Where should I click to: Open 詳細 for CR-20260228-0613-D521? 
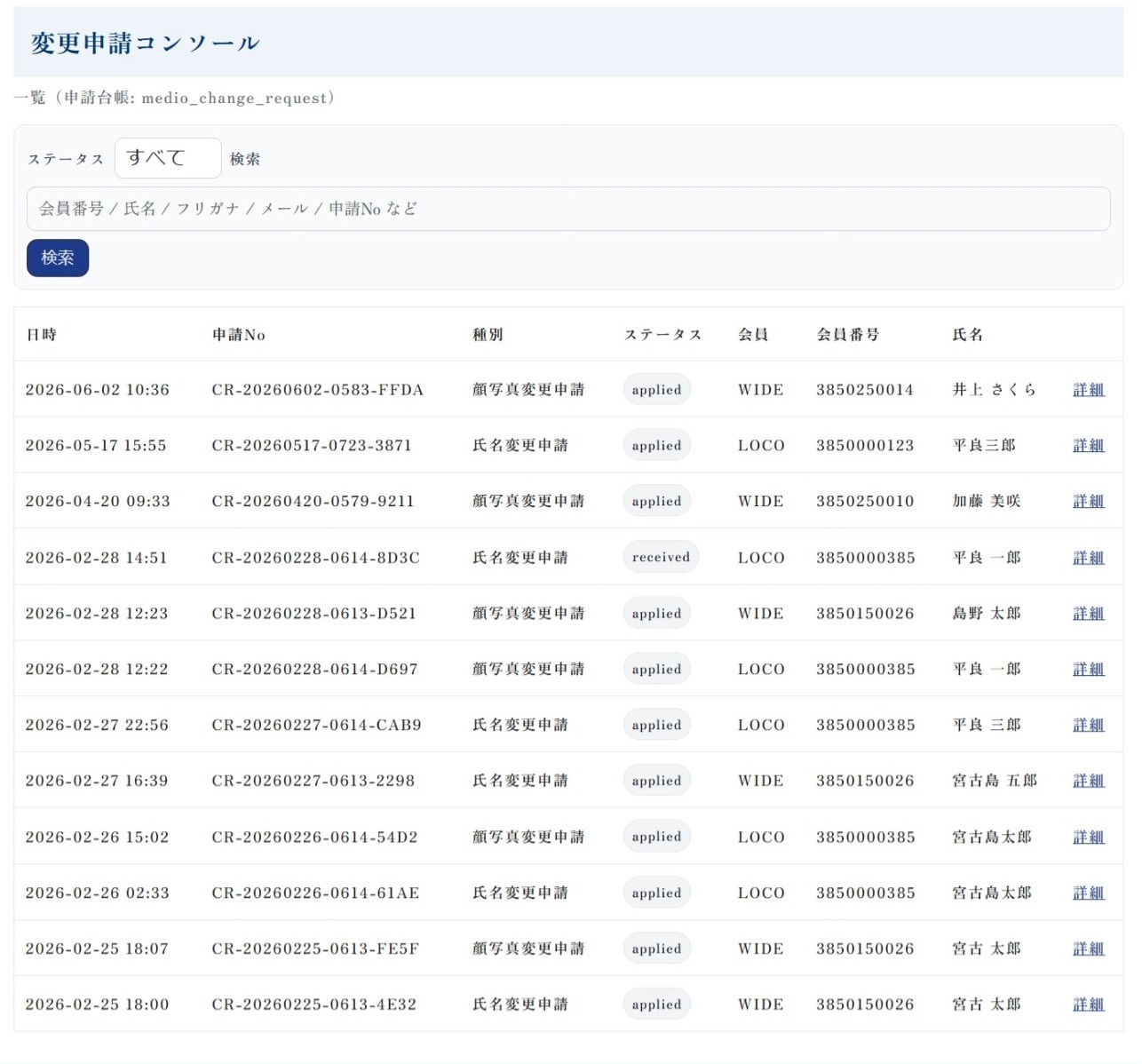[x=1089, y=614]
